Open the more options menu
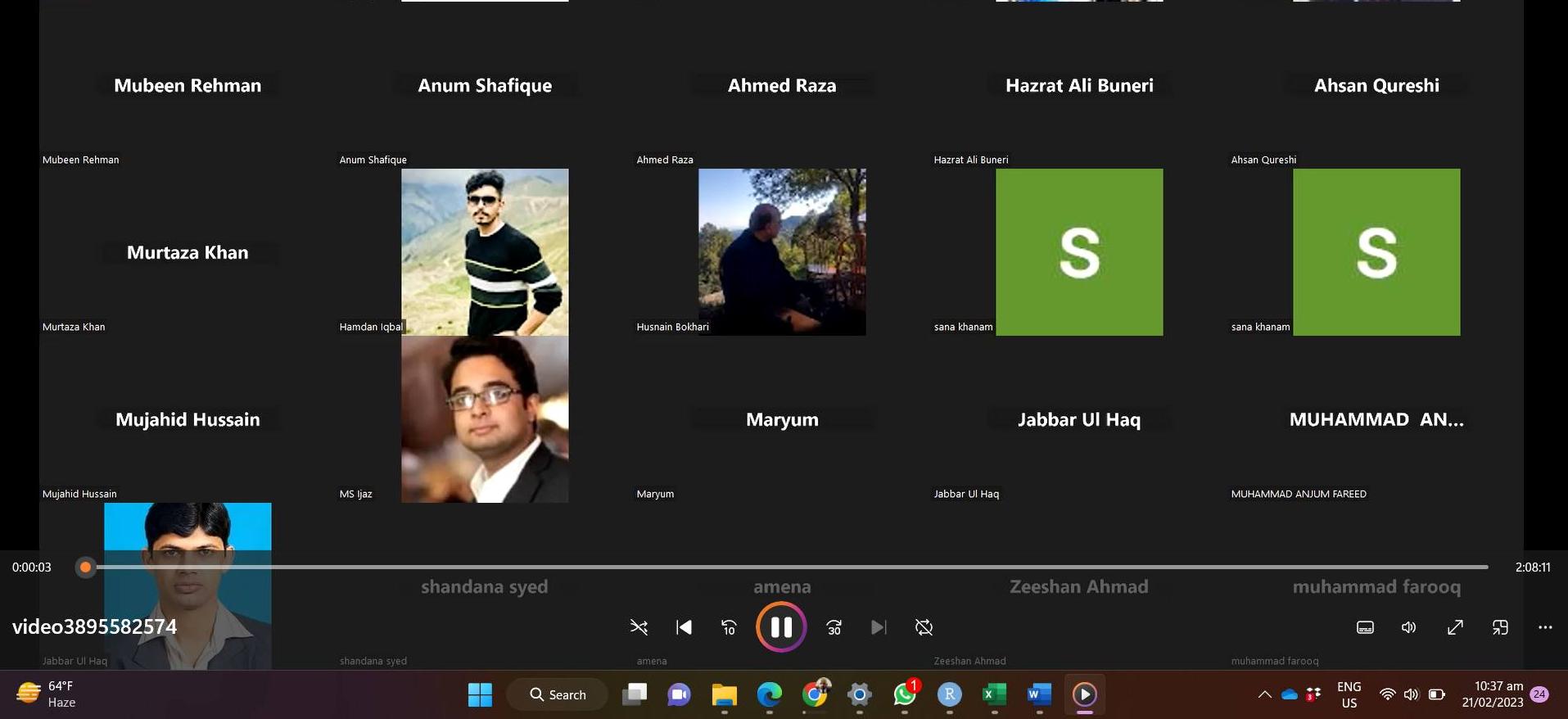Viewport: 1568px width, 719px height. coord(1545,627)
